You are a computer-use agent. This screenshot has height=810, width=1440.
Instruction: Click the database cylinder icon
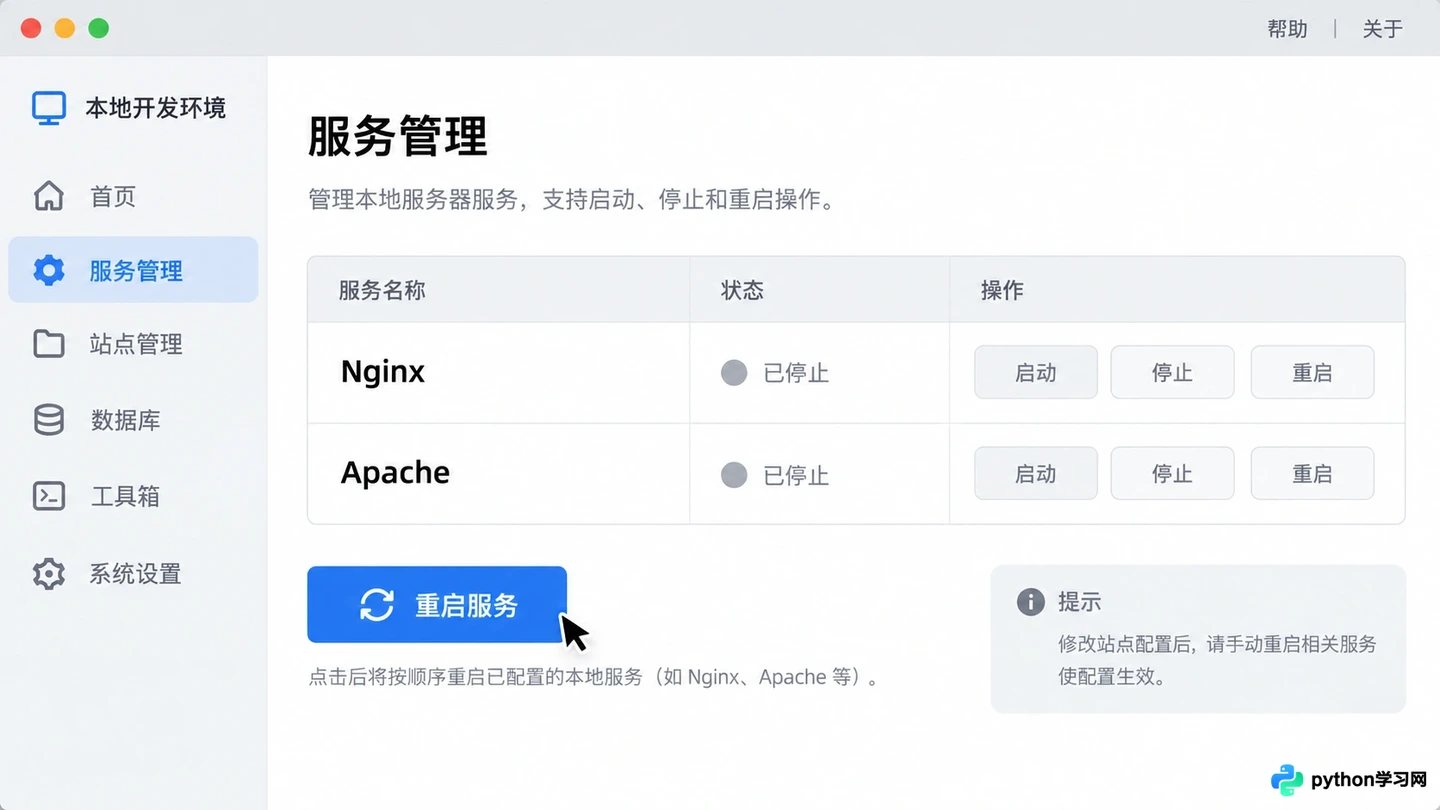pos(49,420)
